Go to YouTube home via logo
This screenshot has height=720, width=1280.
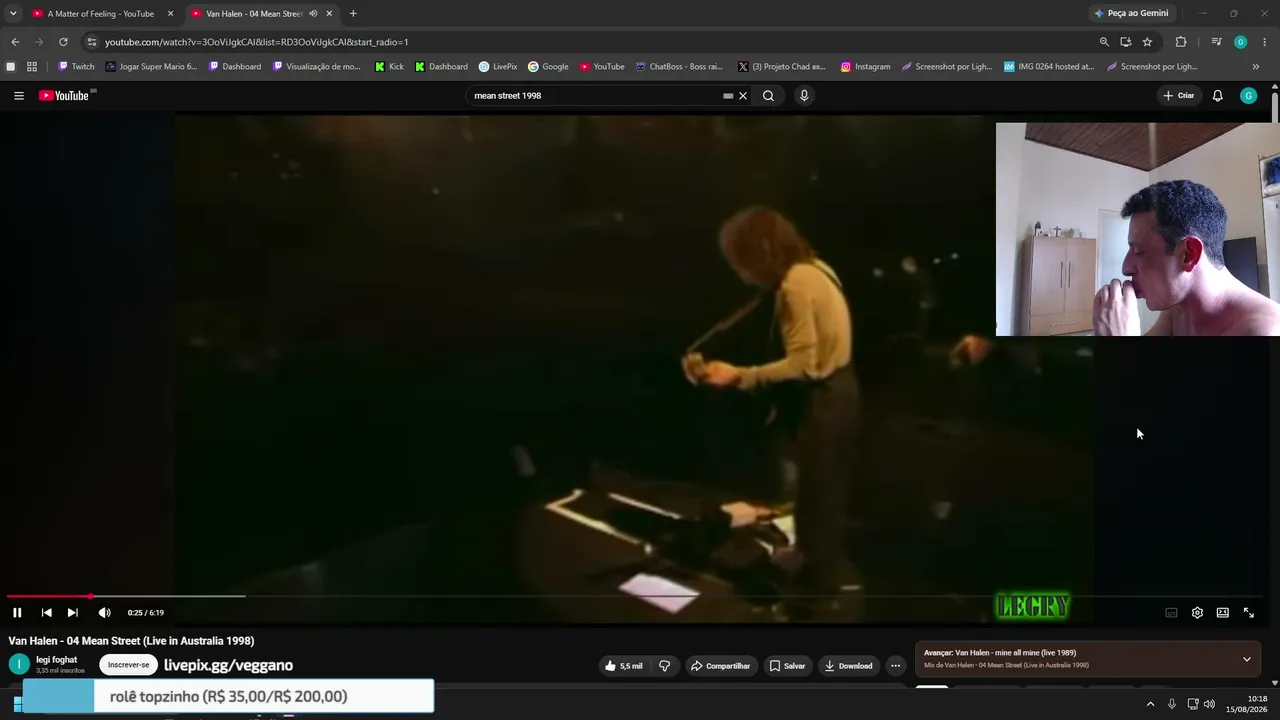pyautogui.click(x=64, y=96)
